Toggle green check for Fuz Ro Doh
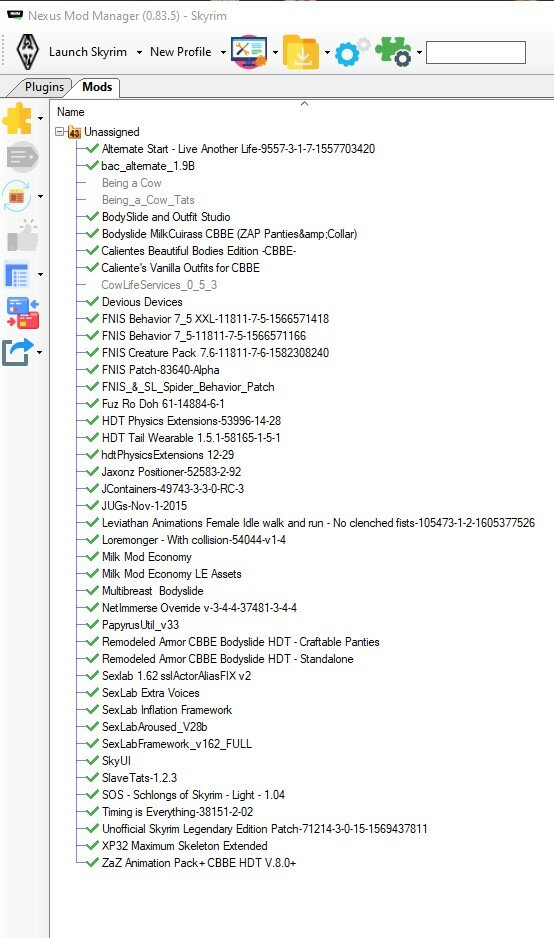This screenshot has width=554, height=938. point(92,403)
